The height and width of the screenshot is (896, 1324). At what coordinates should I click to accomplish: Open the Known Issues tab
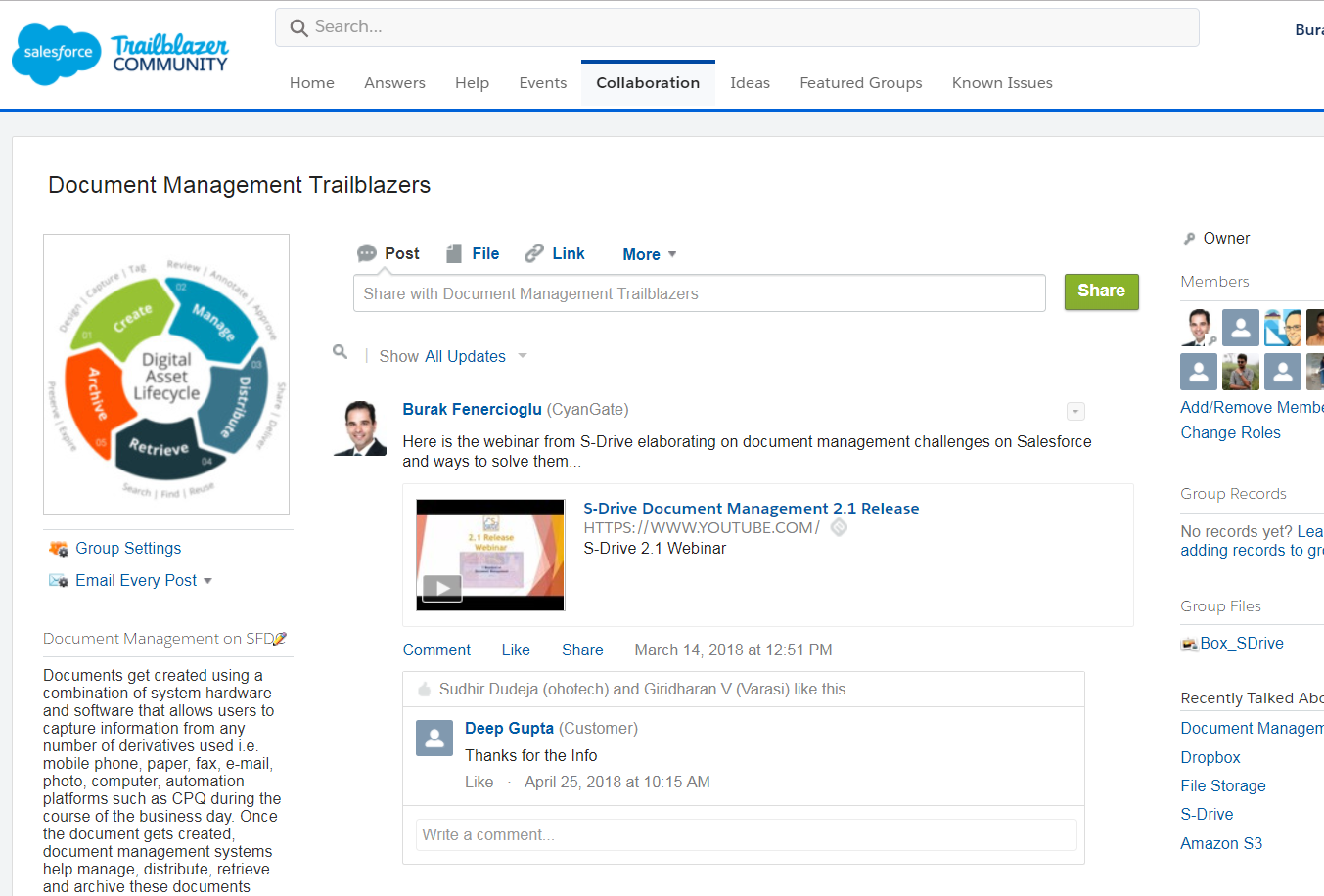pos(1002,83)
